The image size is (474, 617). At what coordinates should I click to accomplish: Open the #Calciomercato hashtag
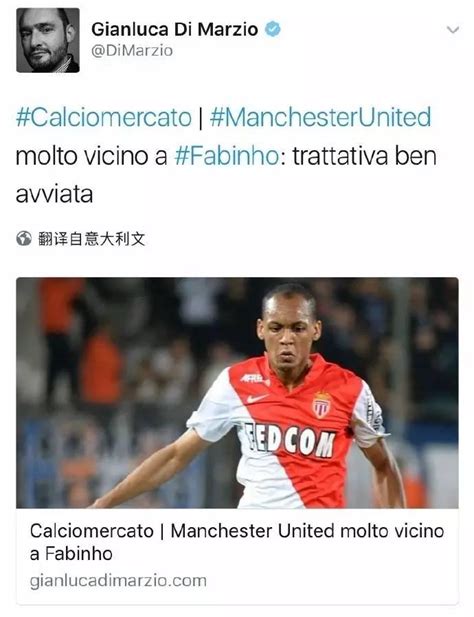103,117
